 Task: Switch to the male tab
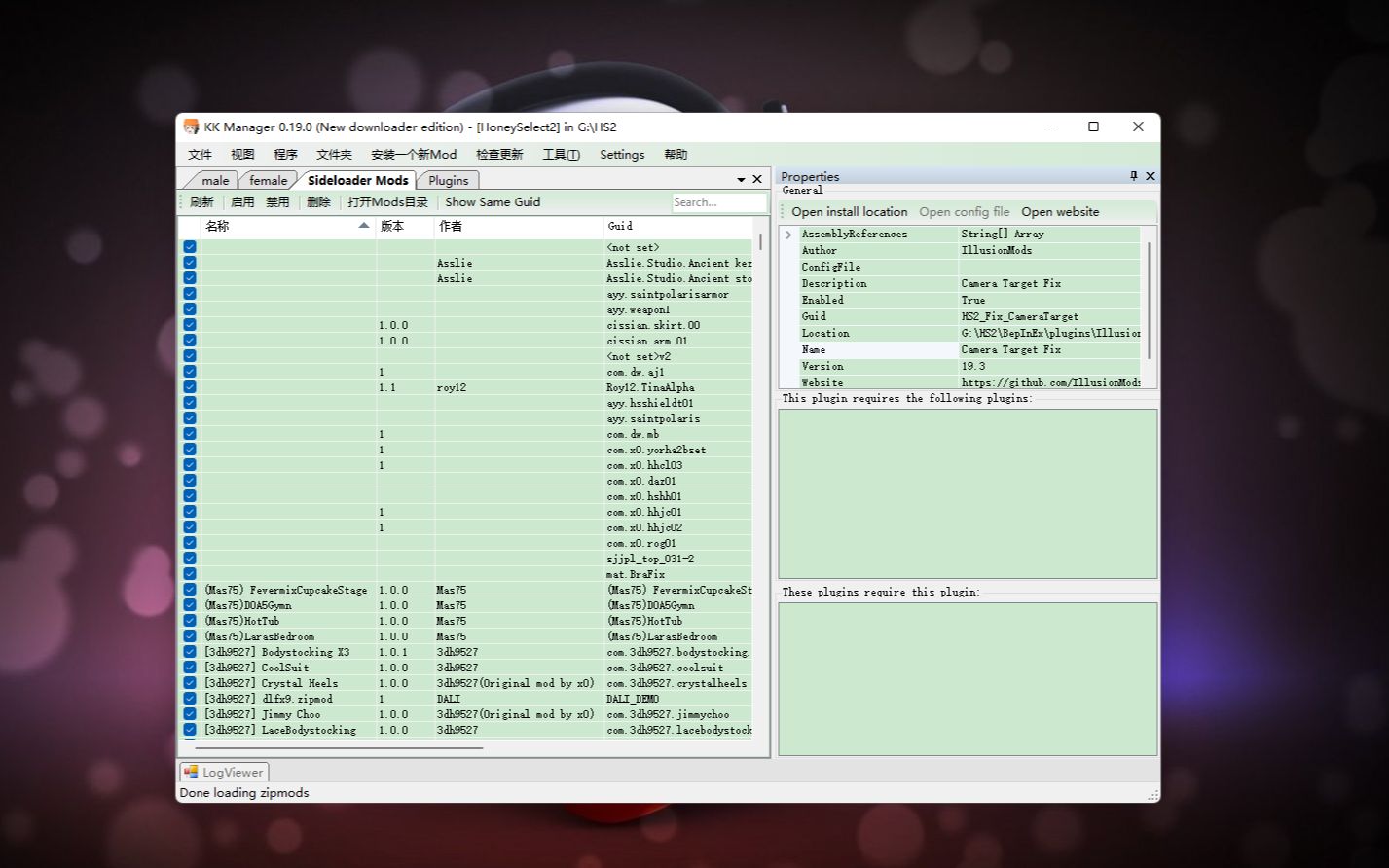tap(215, 180)
